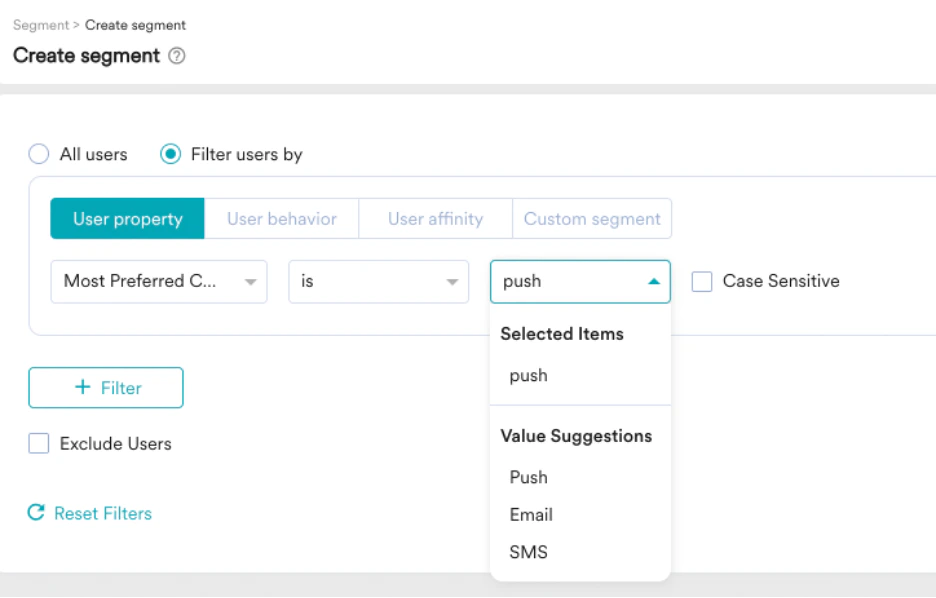The width and height of the screenshot is (936, 598).
Task: Select Push under Value Suggestions
Action: (529, 477)
